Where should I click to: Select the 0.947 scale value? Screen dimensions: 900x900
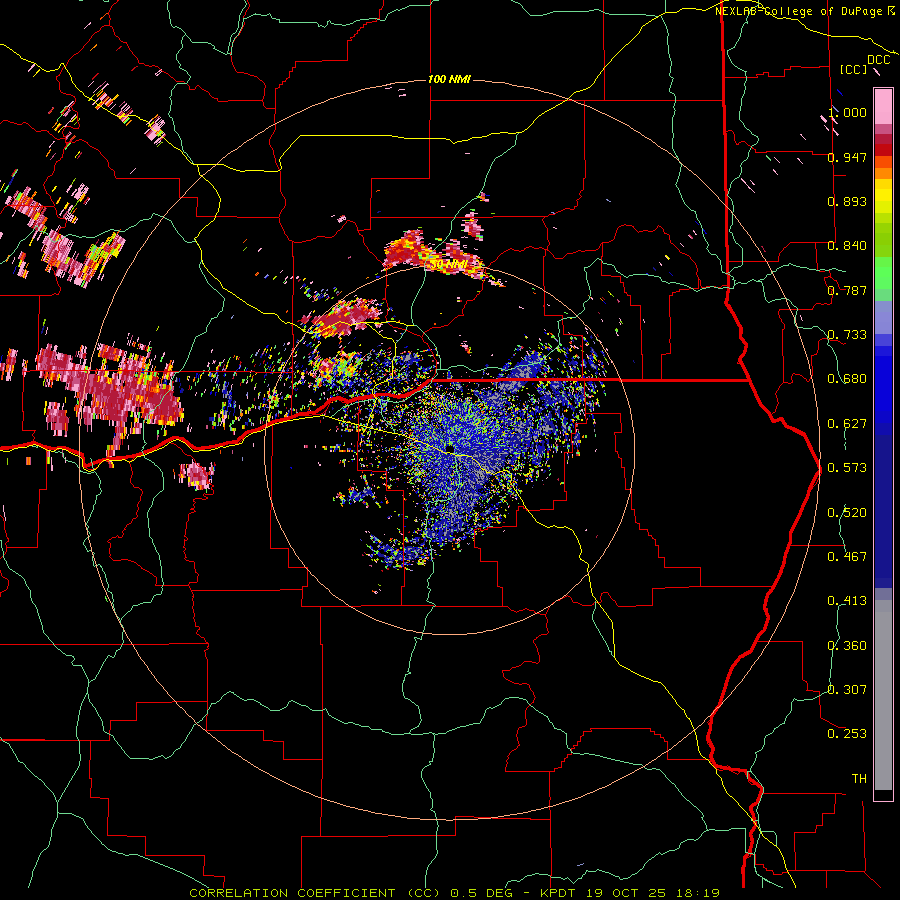(847, 157)
